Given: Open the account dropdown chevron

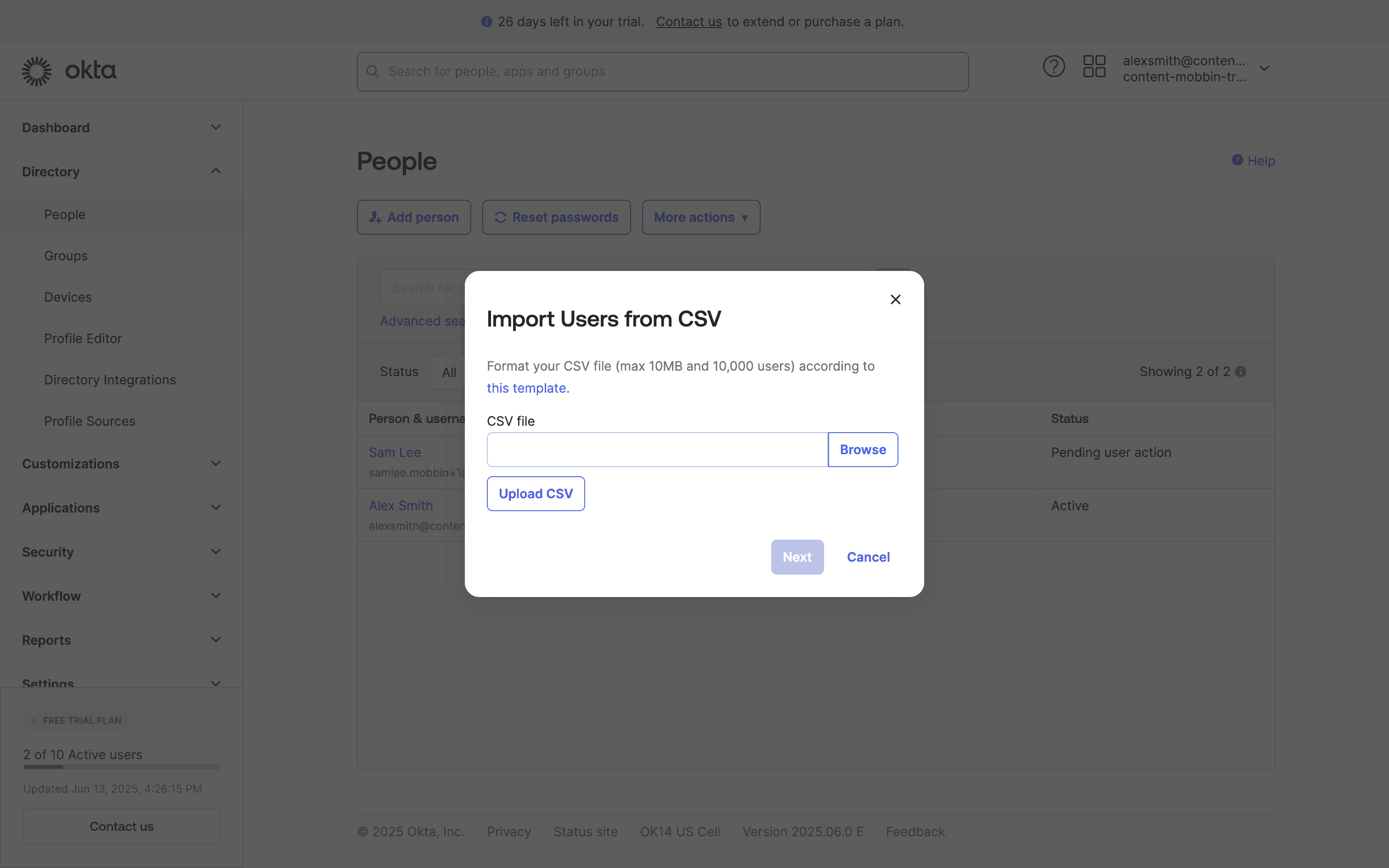Looking at the screenshot, I should point(1265,68).
